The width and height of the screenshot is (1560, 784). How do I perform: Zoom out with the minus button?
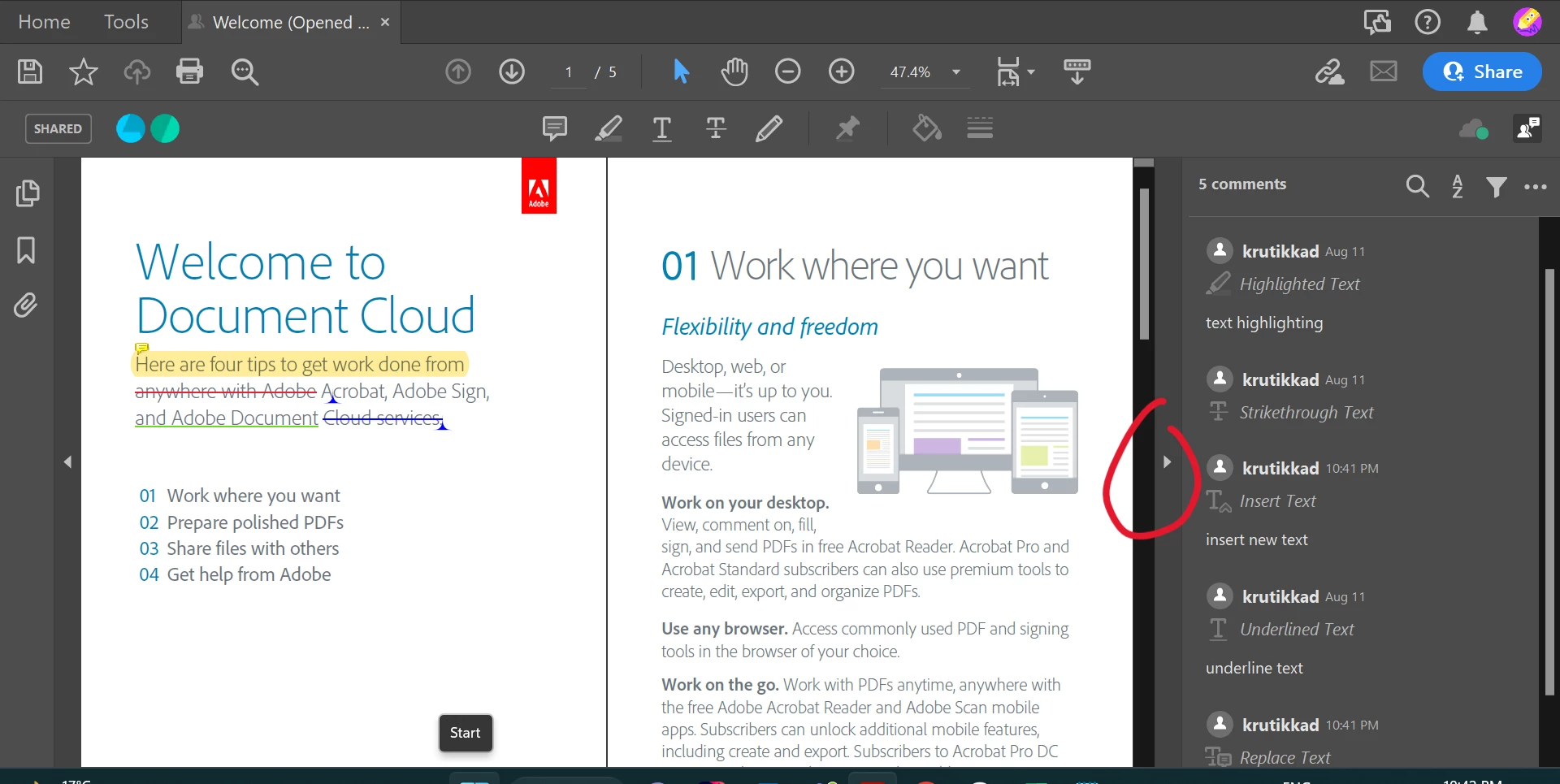(x=788, y=71)
